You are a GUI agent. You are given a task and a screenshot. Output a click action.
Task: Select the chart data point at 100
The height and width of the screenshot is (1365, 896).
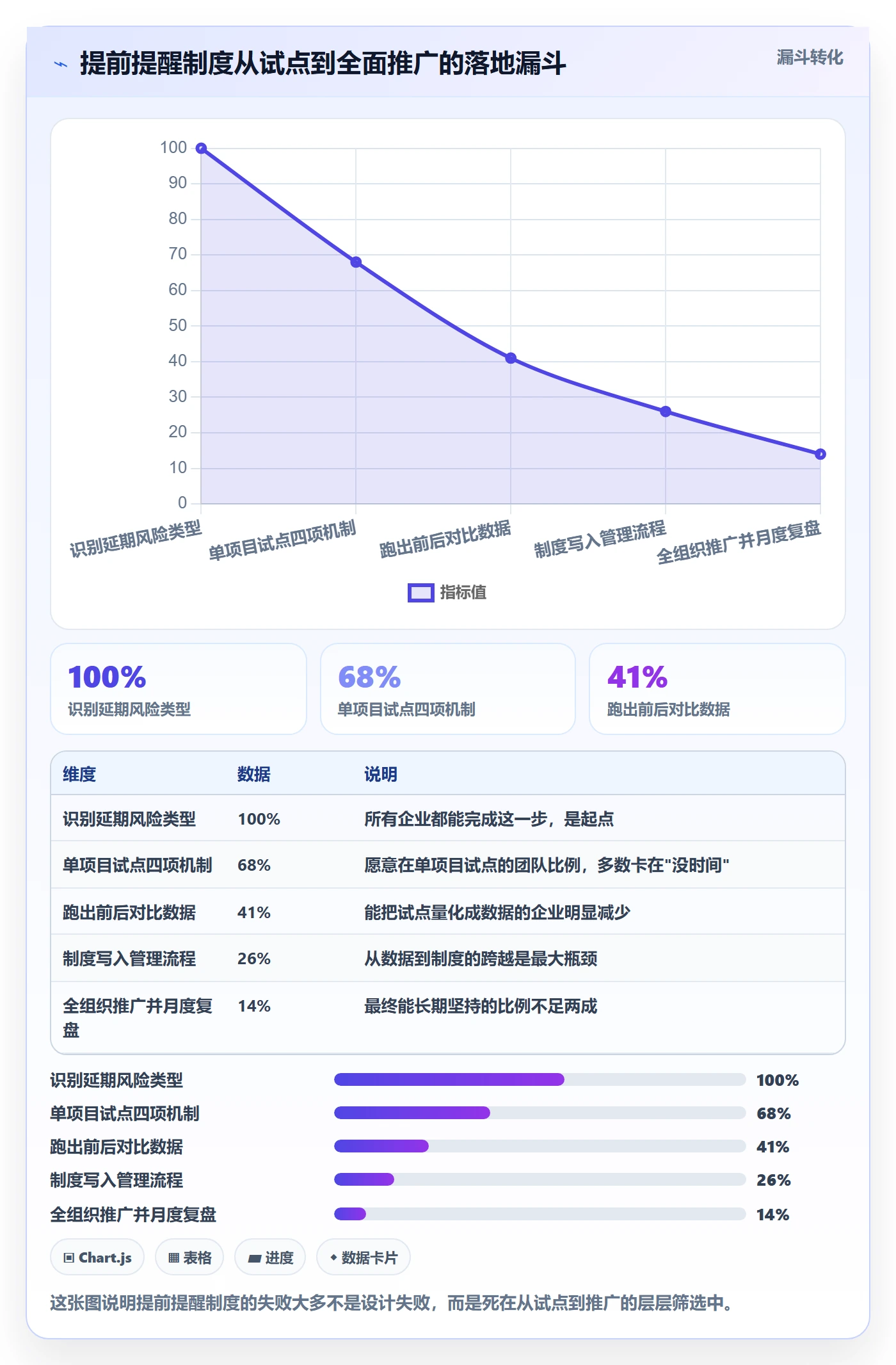pos(201,149)
